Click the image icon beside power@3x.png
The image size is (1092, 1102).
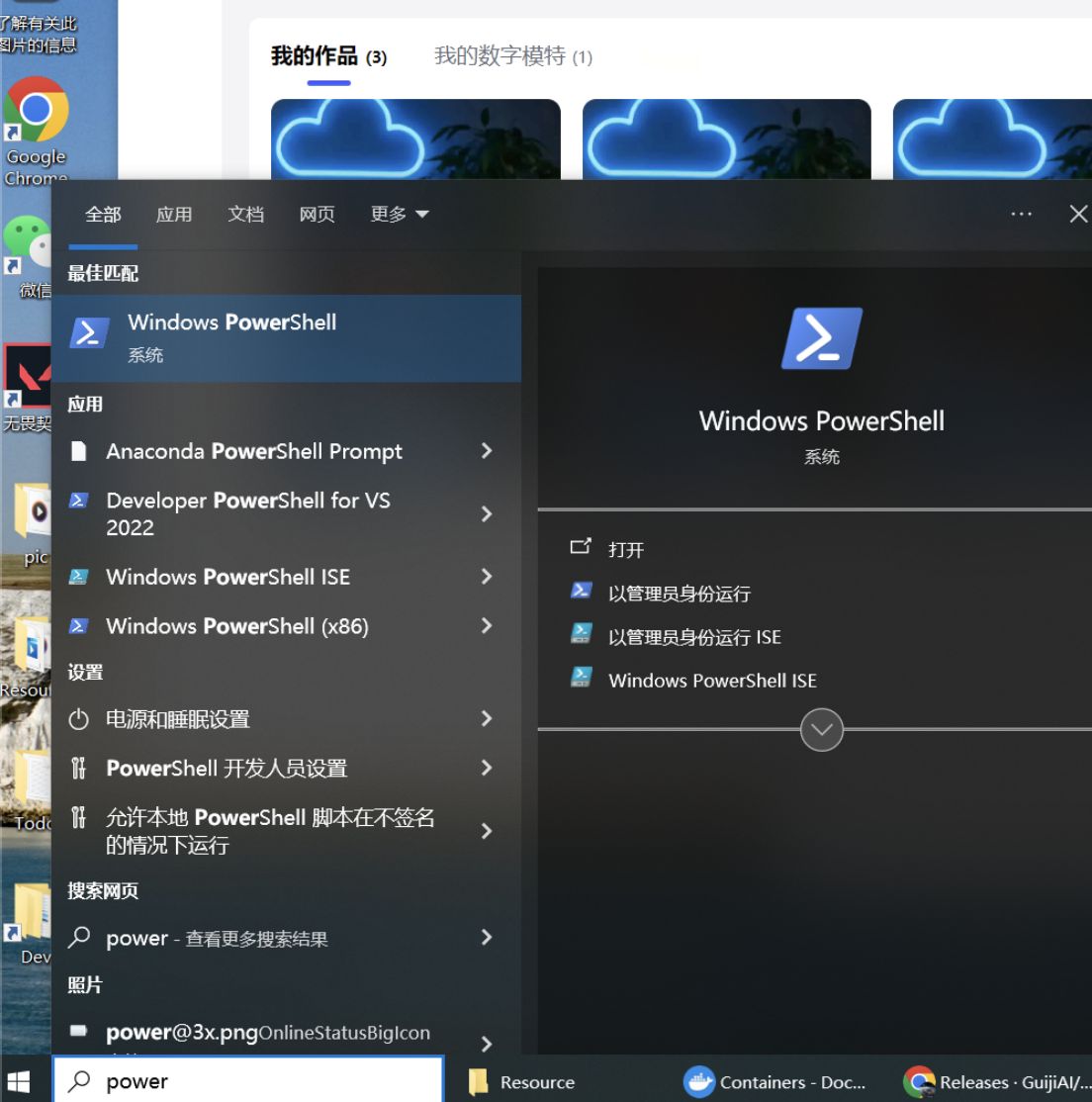tap(79, 1031)
